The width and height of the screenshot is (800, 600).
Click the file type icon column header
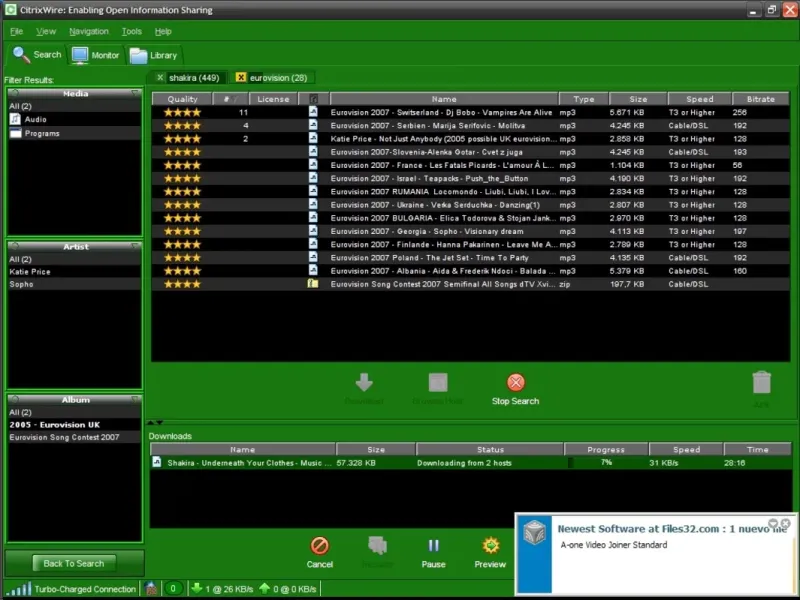point(314,99)
